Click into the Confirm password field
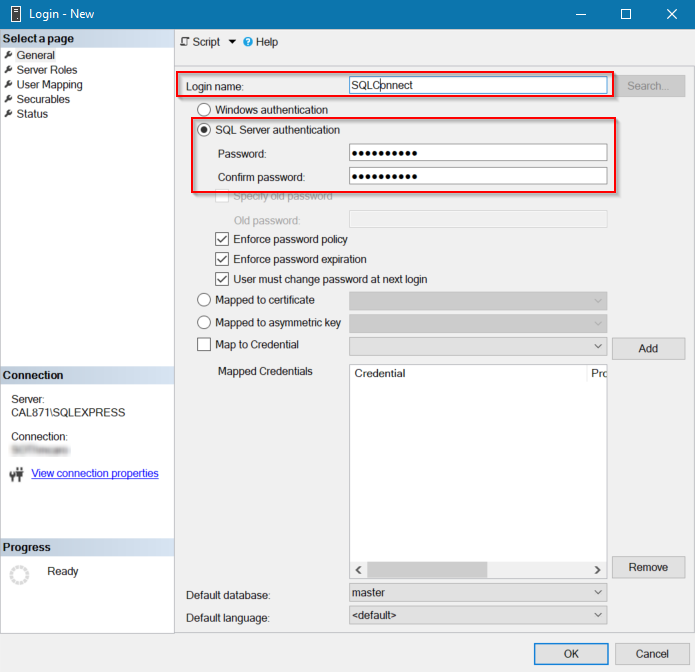Screen dimensions: 695x672 [x=478, y=176]
